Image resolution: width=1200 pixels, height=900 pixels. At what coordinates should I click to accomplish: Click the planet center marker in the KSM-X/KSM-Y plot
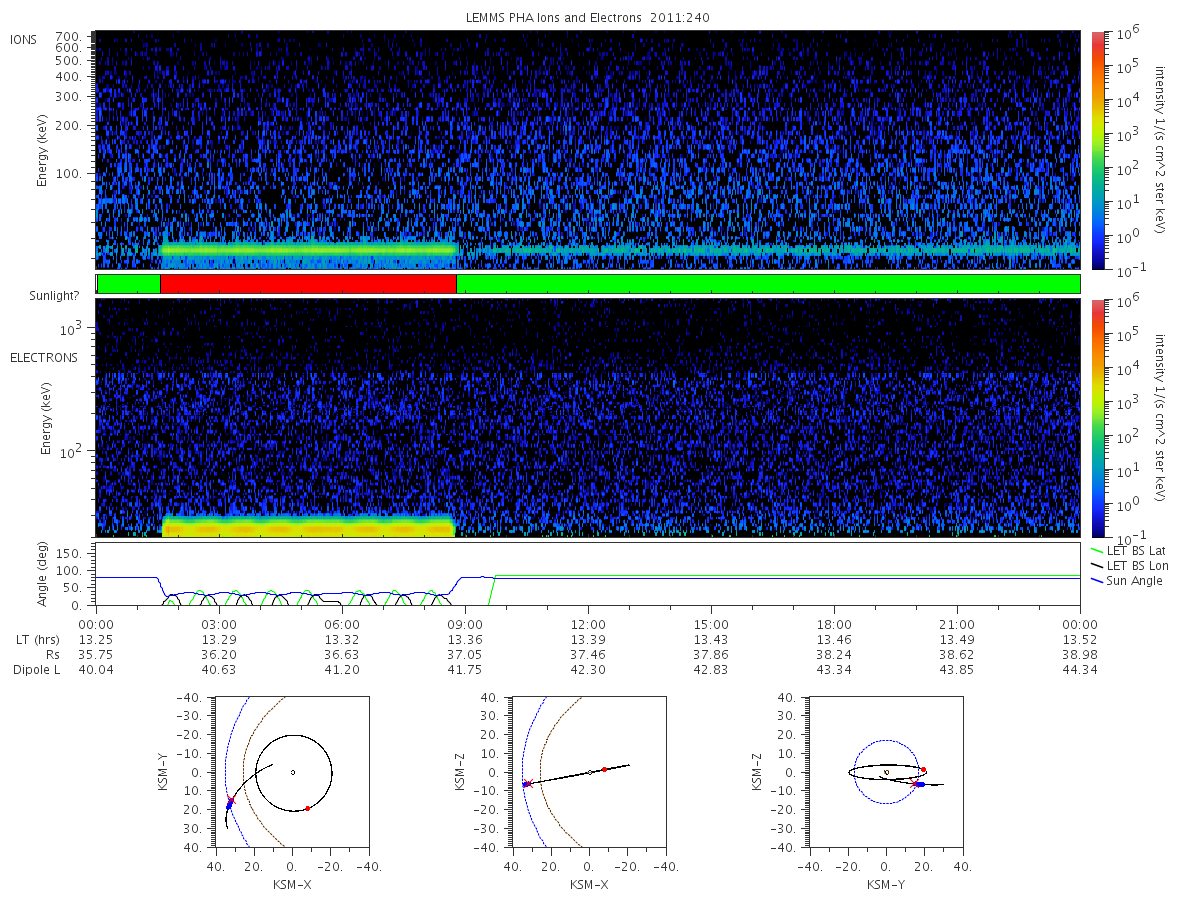pos(293,772)
